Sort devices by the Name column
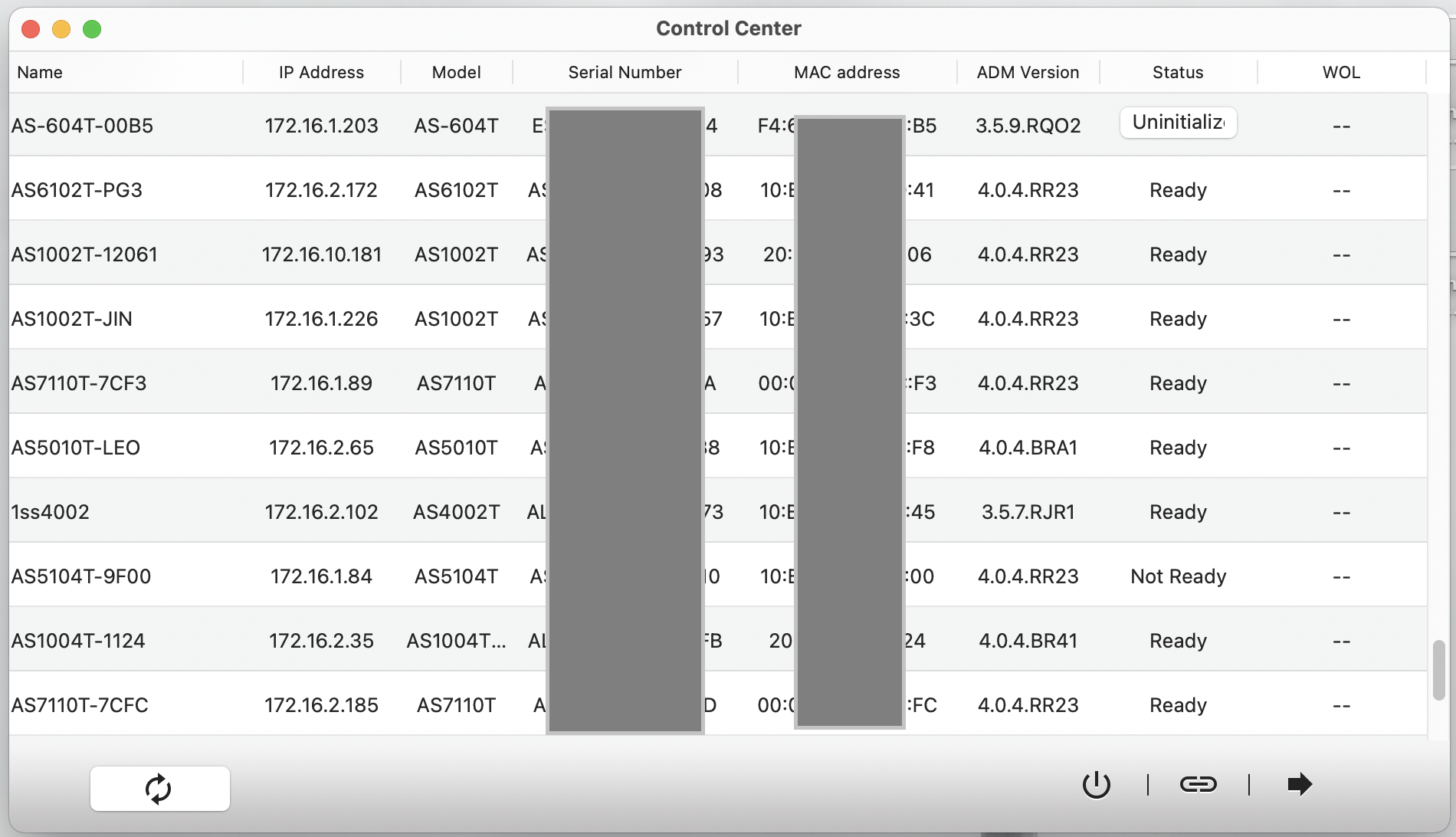1456x837 pixels. (x=40, y=72)
